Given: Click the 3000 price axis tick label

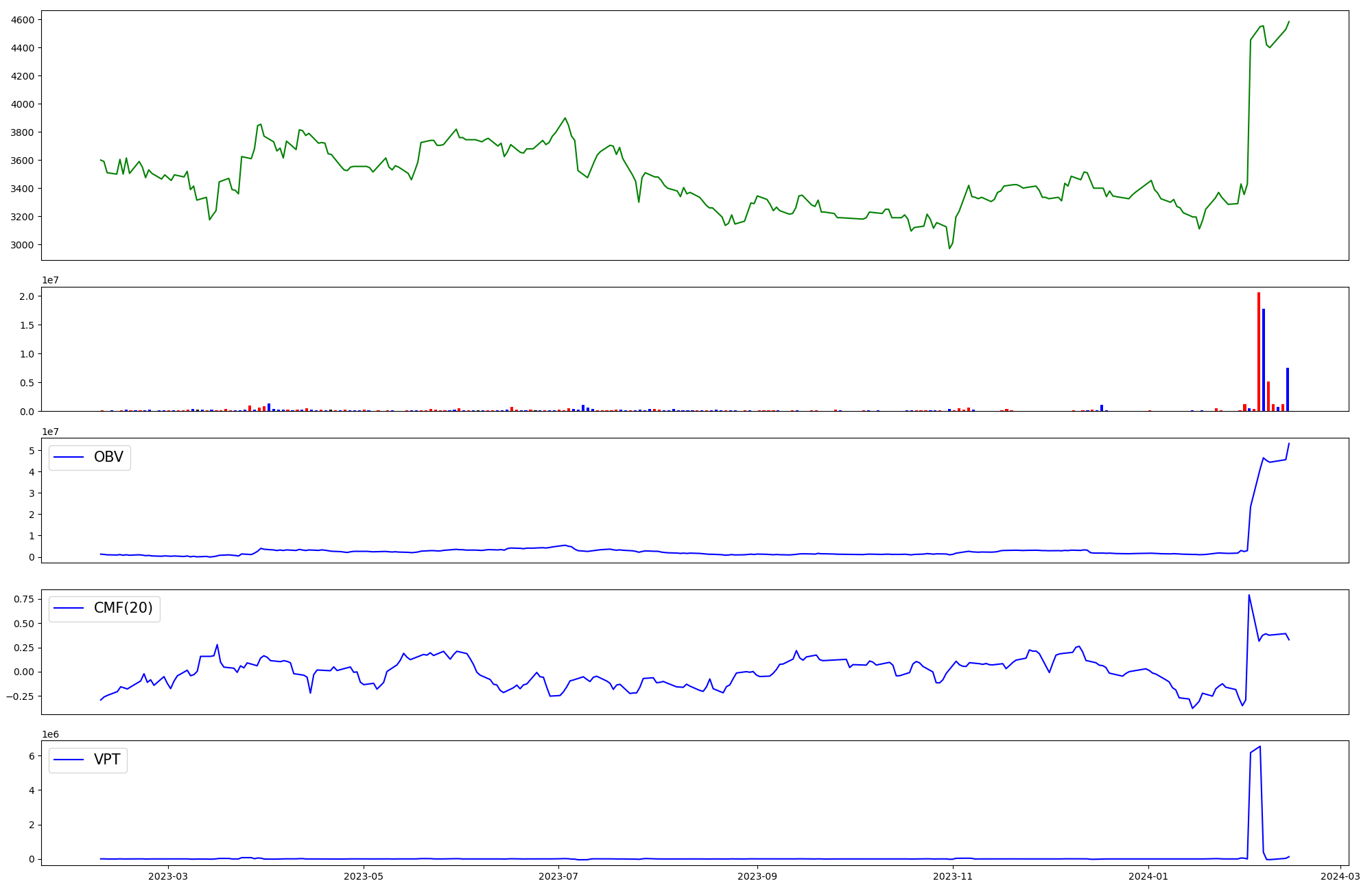Looking at the screenshot, I should click(22, 245).
